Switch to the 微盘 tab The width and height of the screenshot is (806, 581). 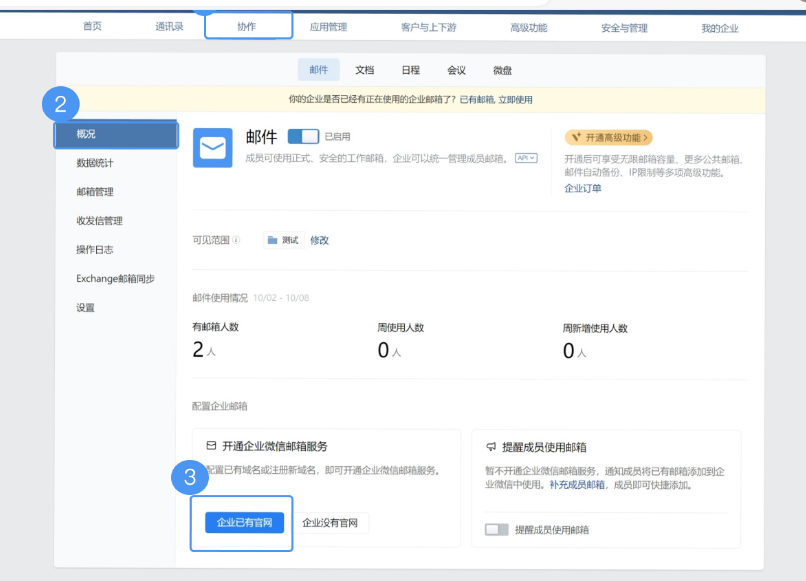click(x=500, y=70)
